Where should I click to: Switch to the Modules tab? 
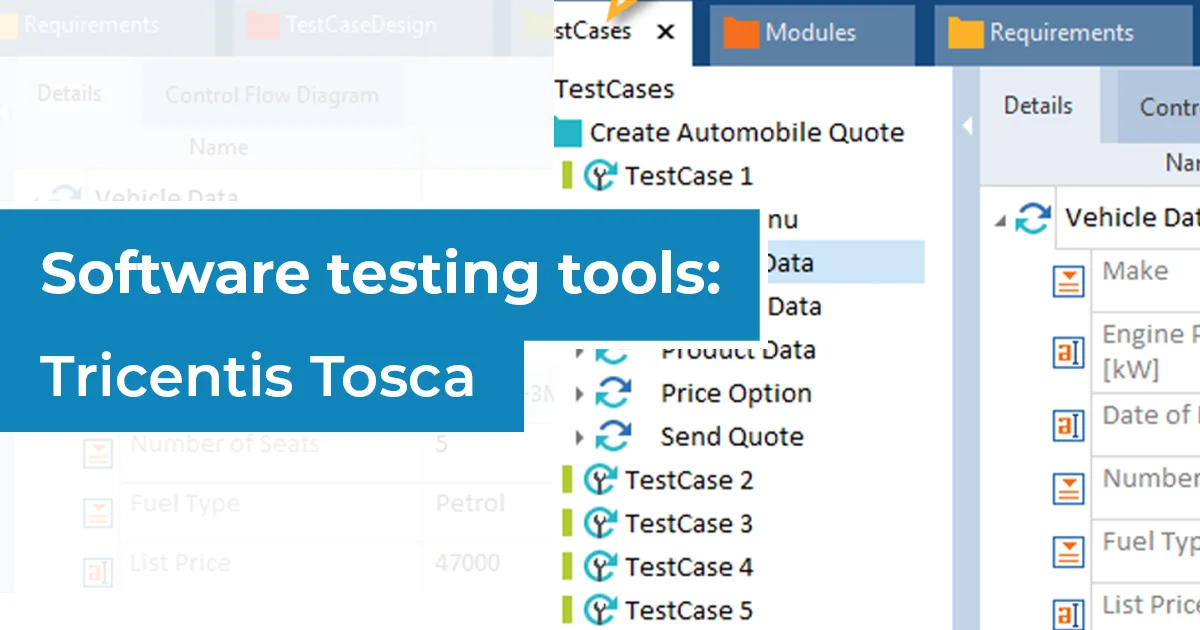click(x=810, y=33)
